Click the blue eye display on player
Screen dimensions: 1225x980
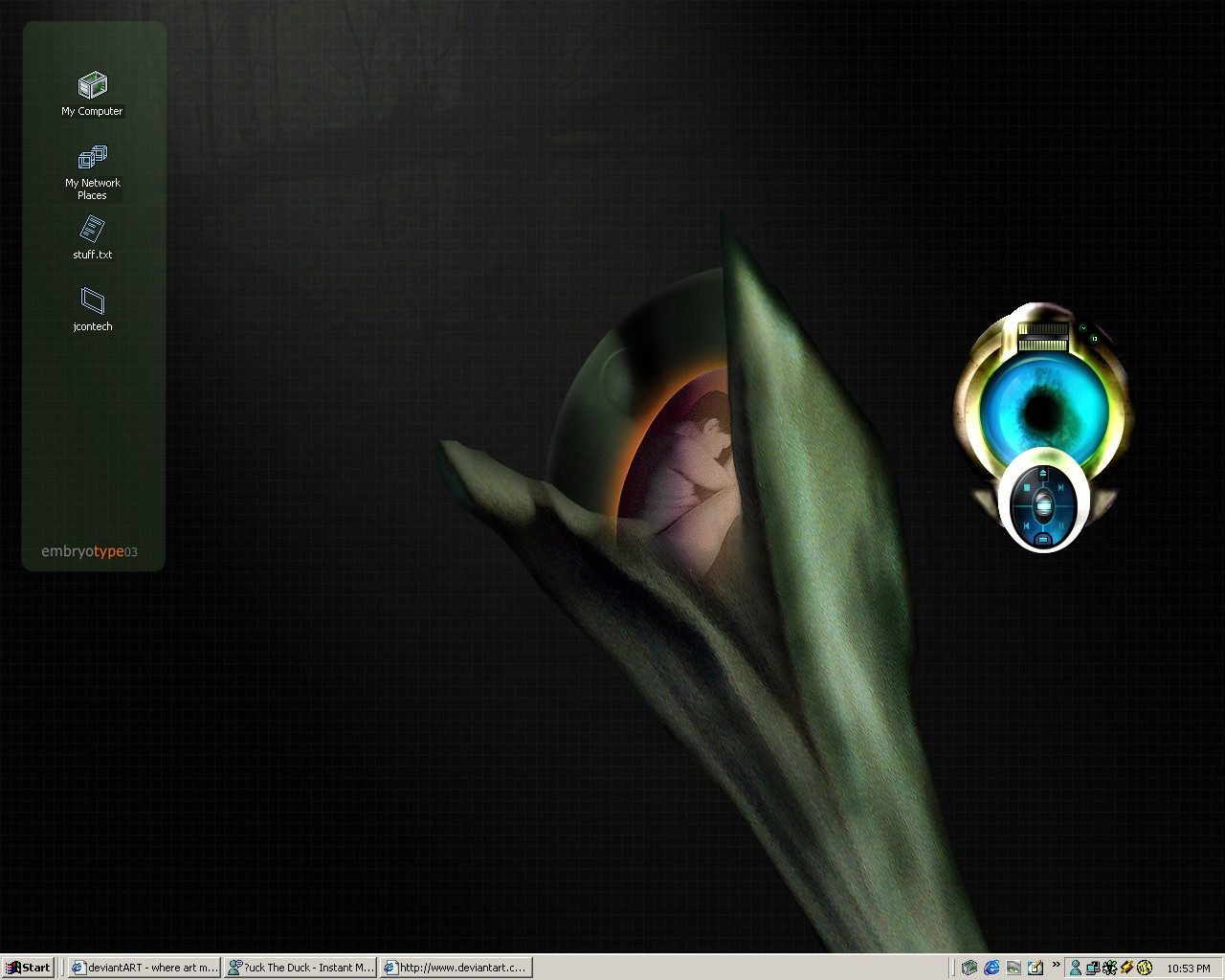[1044, 410]
